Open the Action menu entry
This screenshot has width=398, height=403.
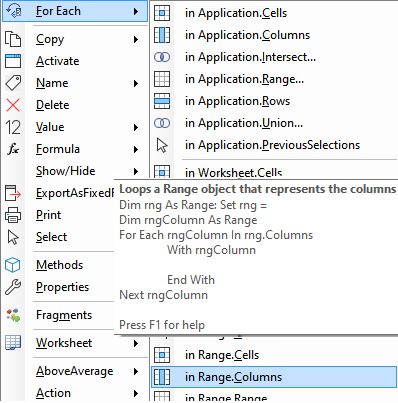click(x=75, y=393)
